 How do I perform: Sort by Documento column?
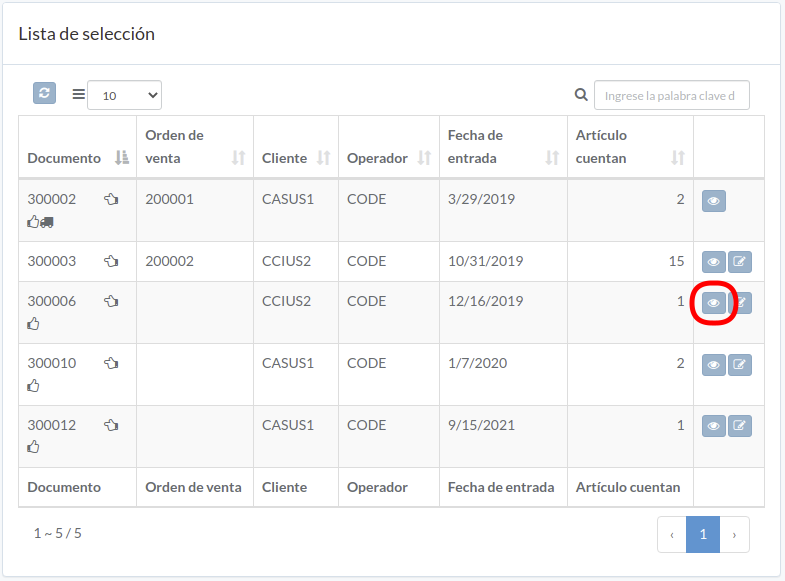78,147
